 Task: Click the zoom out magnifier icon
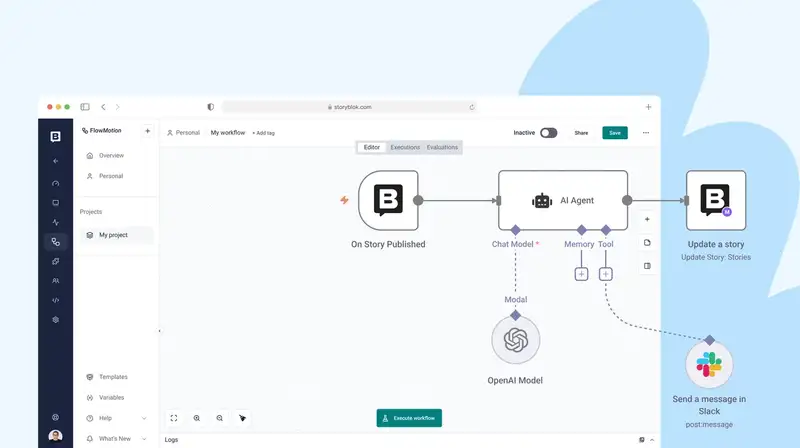(220, 418)
